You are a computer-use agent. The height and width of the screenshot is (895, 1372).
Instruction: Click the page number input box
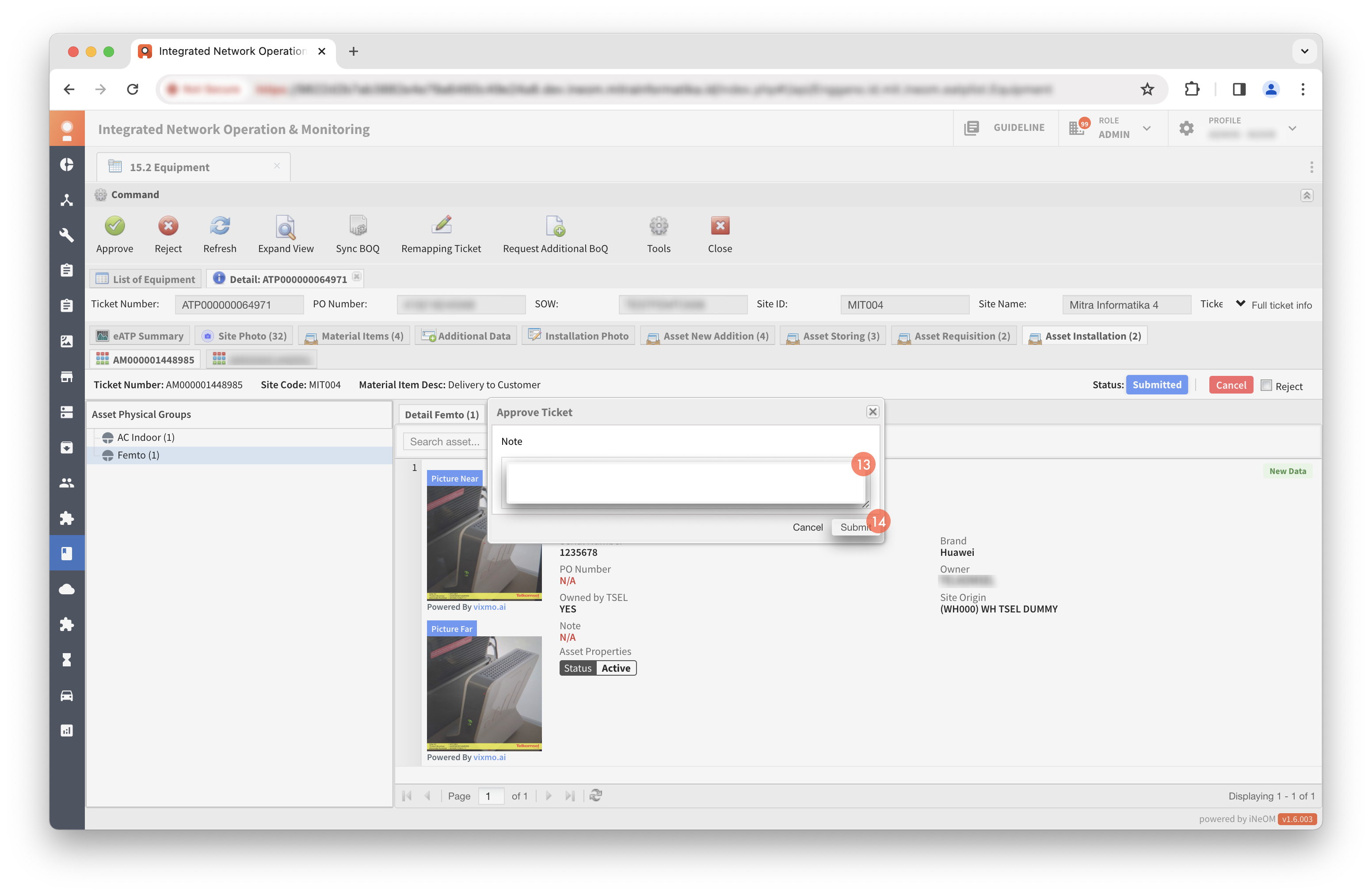pos(491,796)
